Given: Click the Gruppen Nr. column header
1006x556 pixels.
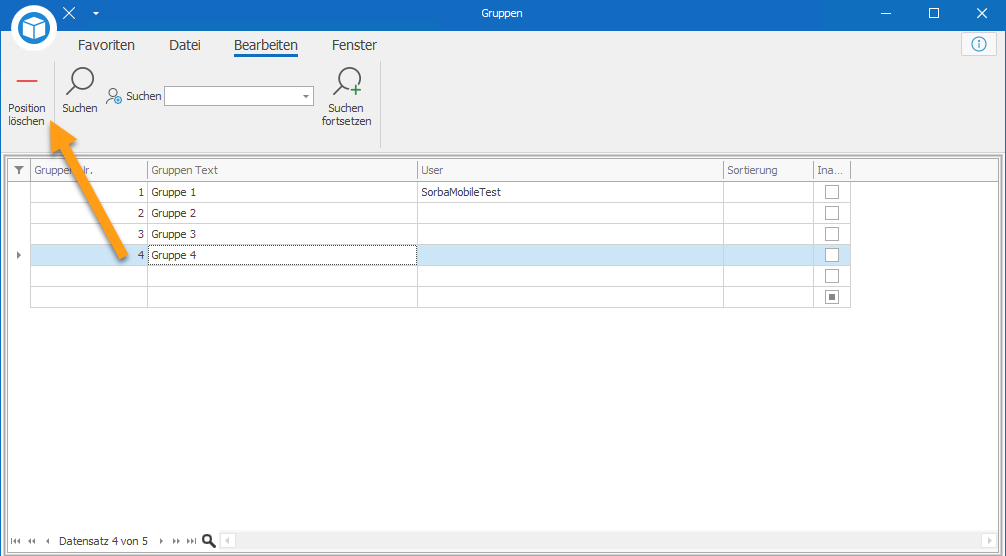Looking at the screenshot, I should click(89, 170).
